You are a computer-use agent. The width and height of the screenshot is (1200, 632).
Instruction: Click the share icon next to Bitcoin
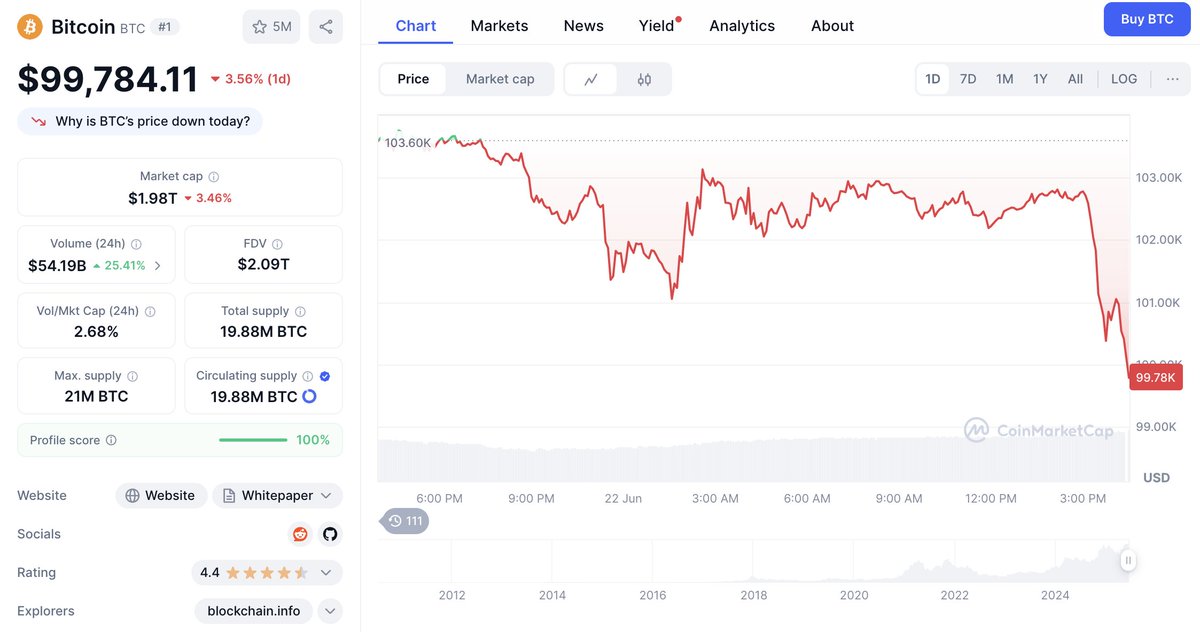(326, 27)
